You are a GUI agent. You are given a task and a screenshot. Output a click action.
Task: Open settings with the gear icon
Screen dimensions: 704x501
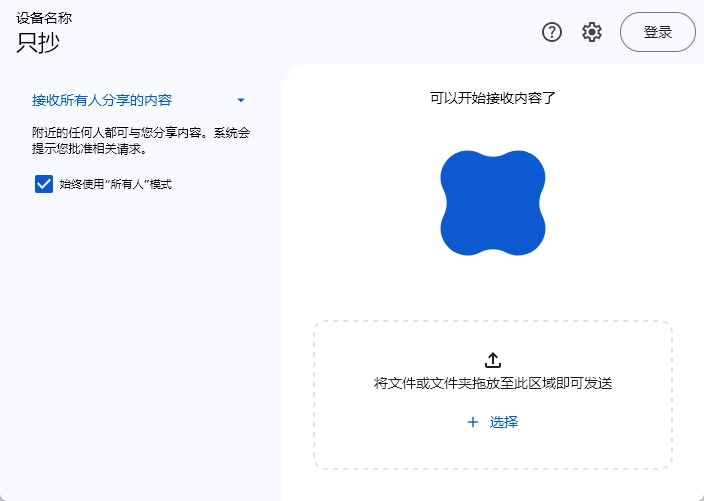tap(592, 32)
